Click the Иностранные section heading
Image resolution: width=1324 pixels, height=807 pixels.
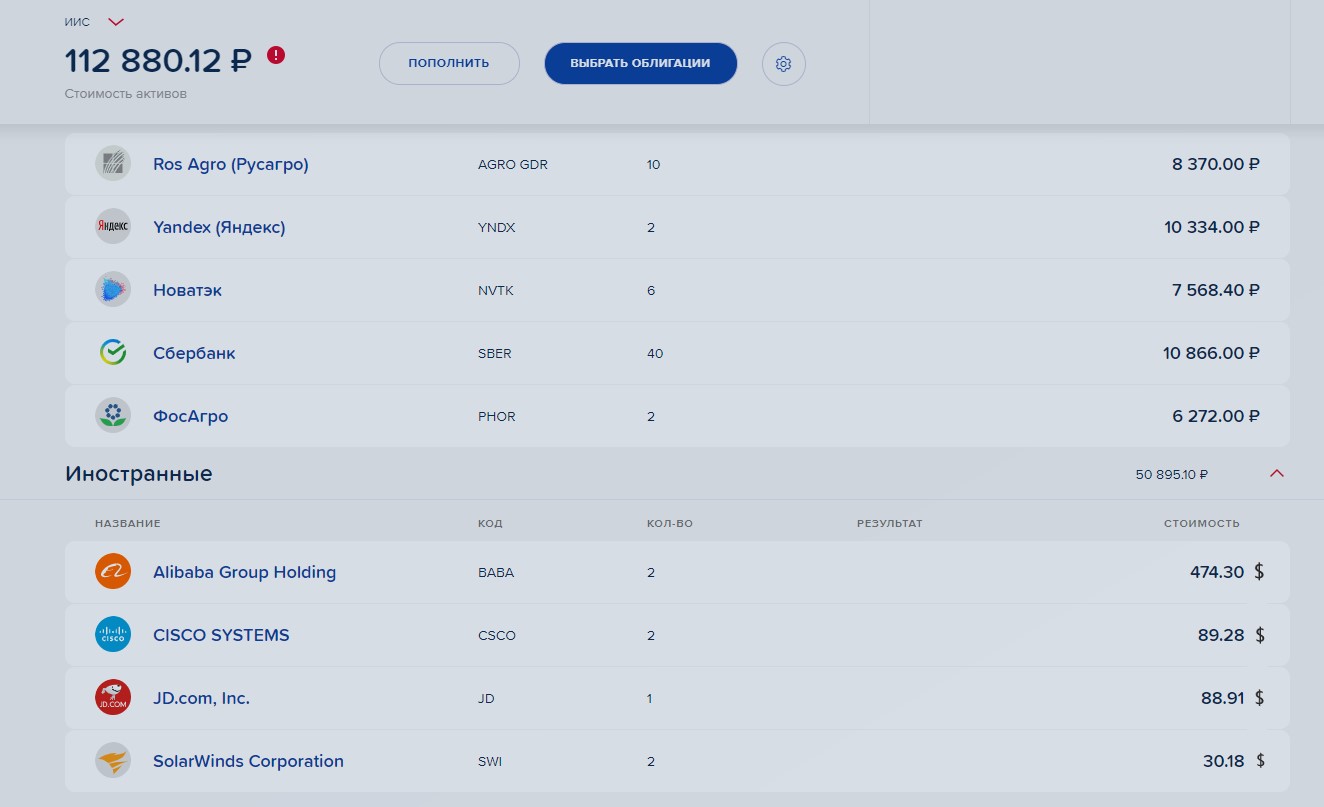[x=139, y=474]
